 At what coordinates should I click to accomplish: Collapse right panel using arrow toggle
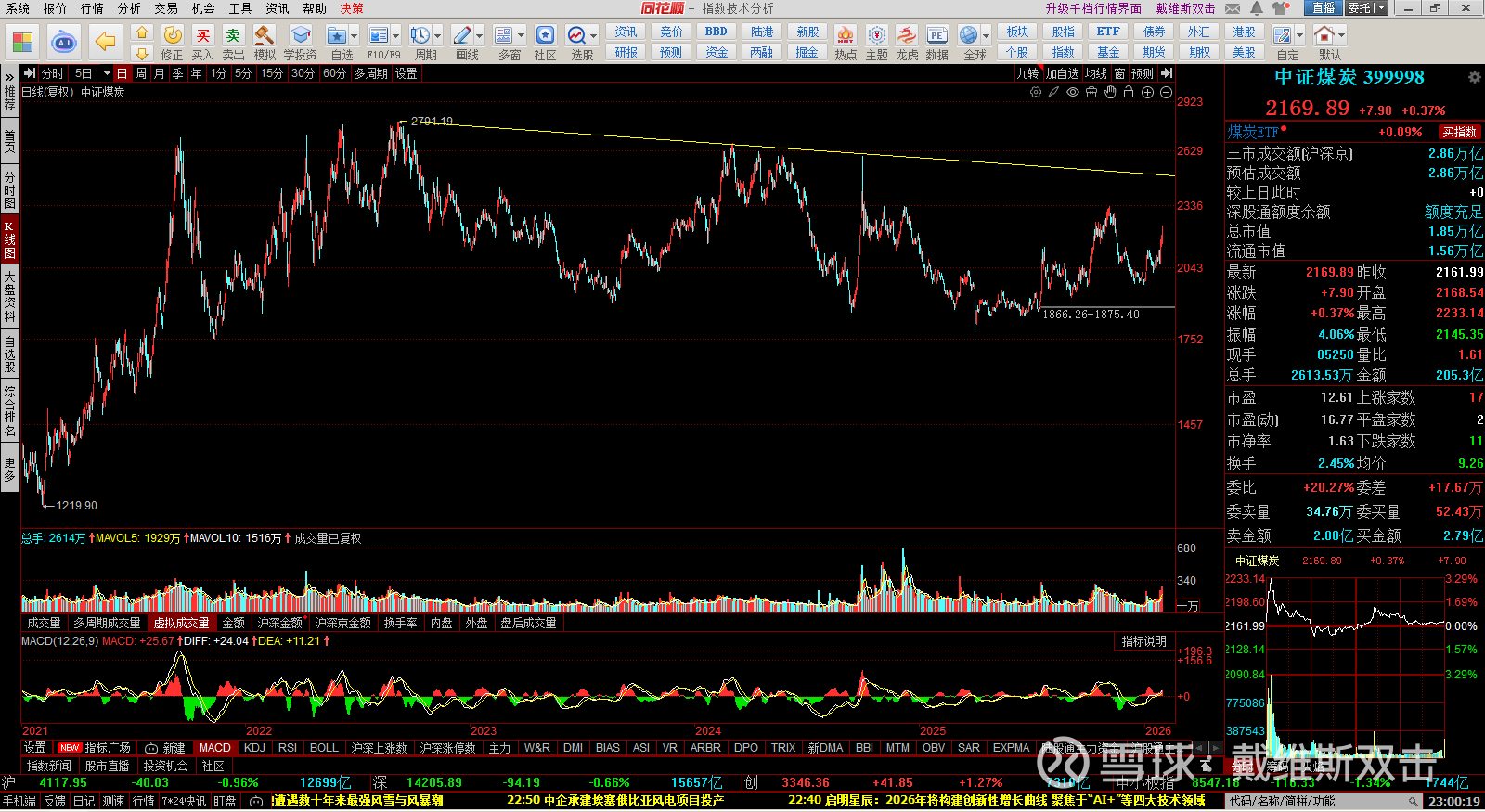1167,73
